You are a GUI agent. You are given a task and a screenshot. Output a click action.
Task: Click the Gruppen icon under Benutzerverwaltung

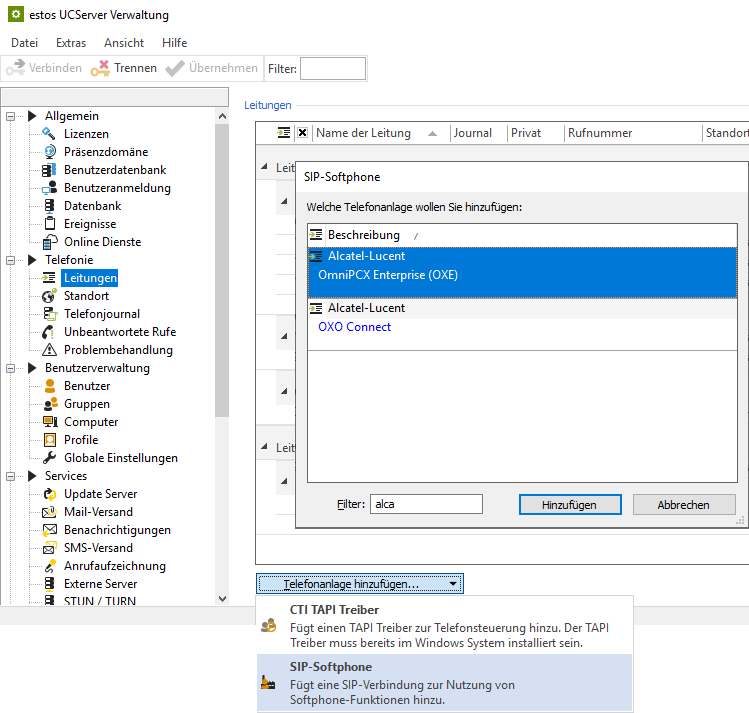click(x=49, y=404)
